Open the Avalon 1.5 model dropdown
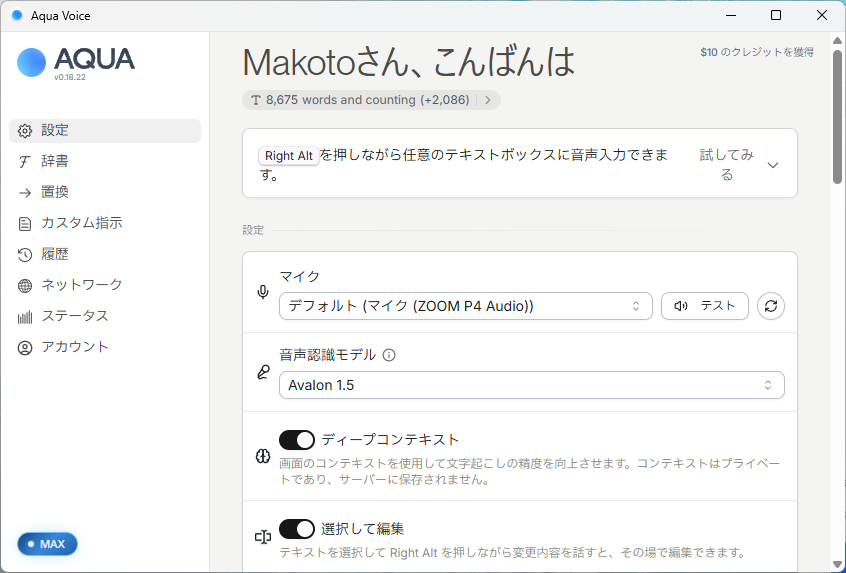The image size is (846, 573). pyautogui.click(x=531, y=385)
